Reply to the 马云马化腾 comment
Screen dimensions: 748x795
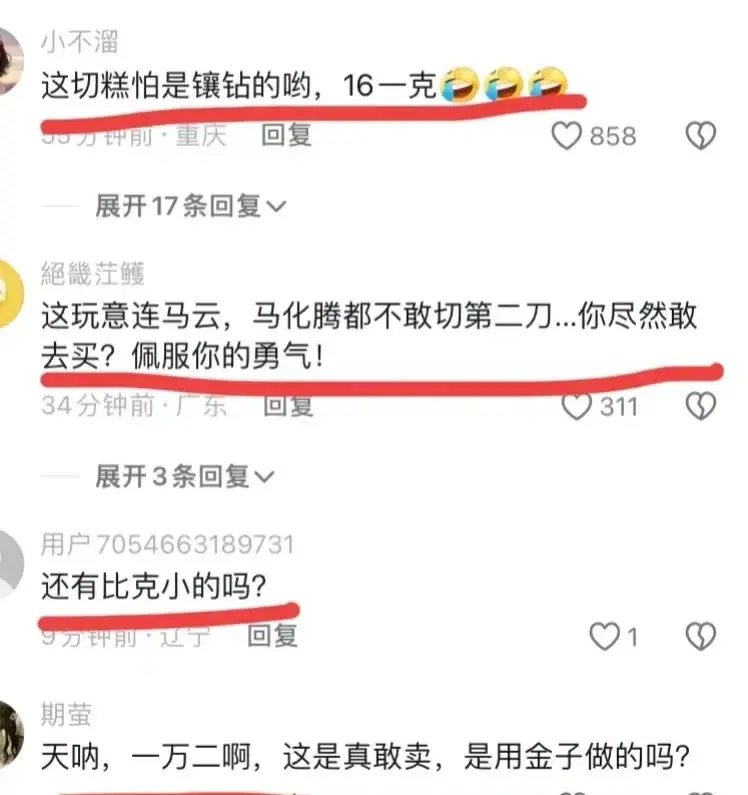[288, 406]
